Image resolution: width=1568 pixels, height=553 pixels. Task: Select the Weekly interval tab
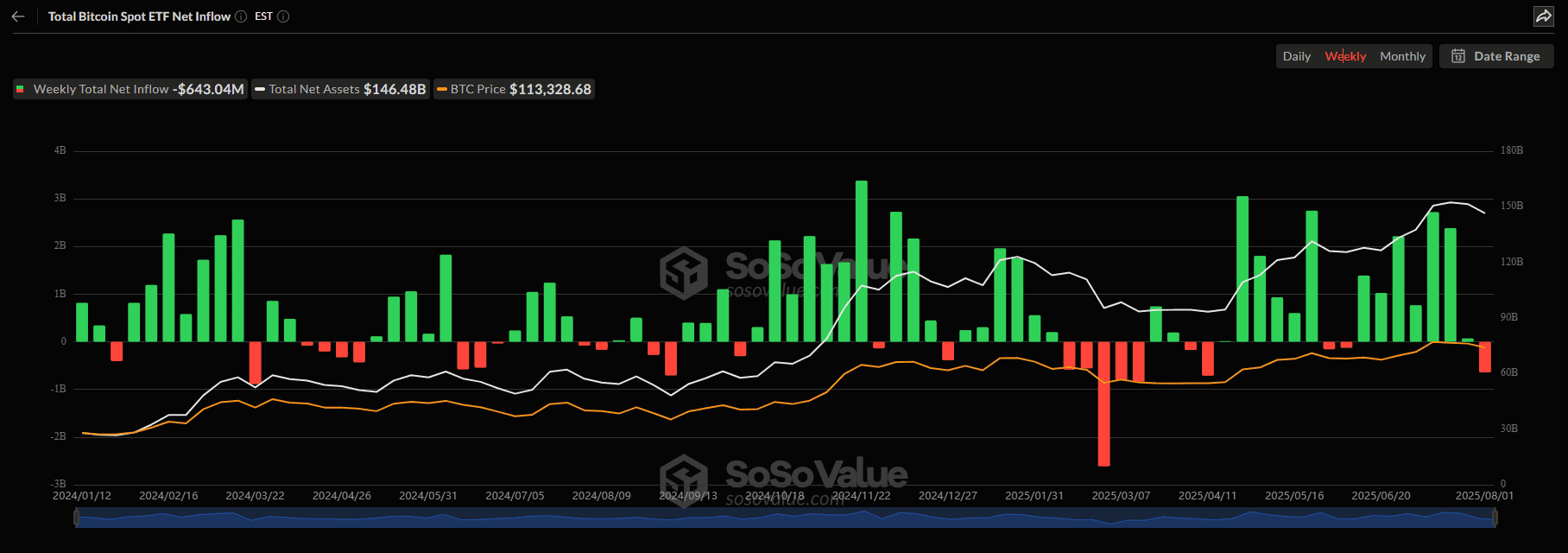point(1345,56)
